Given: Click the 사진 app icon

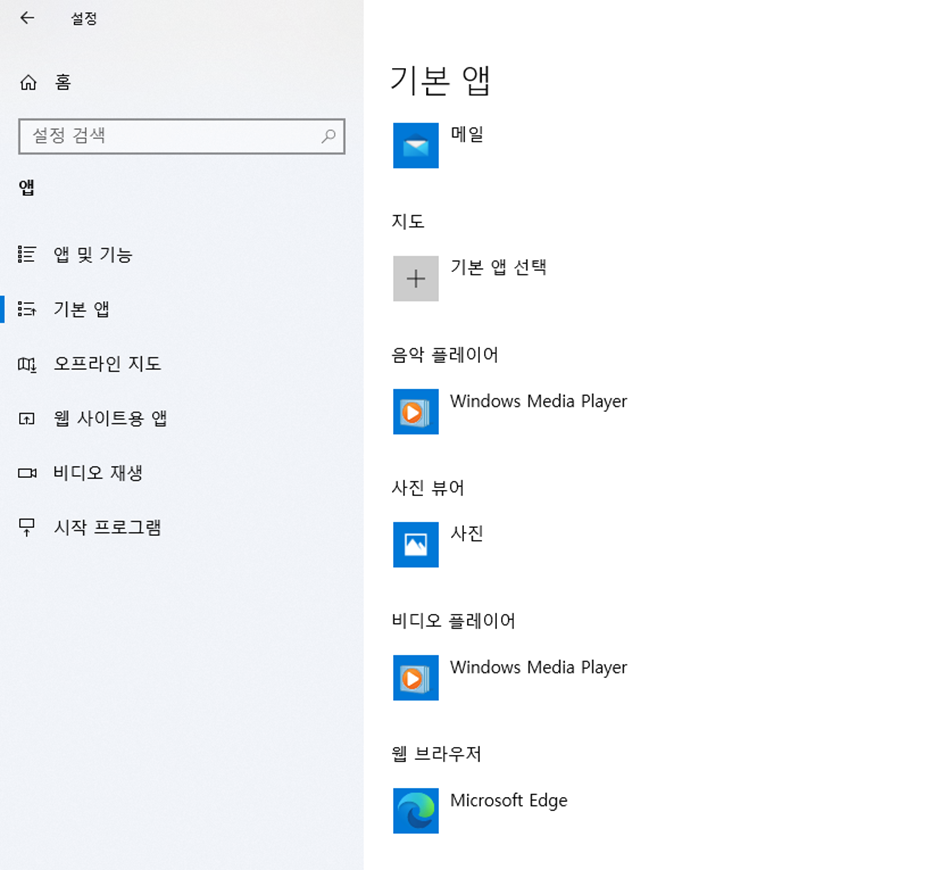Looking at the screenshot, I should [x=415, y=544].
